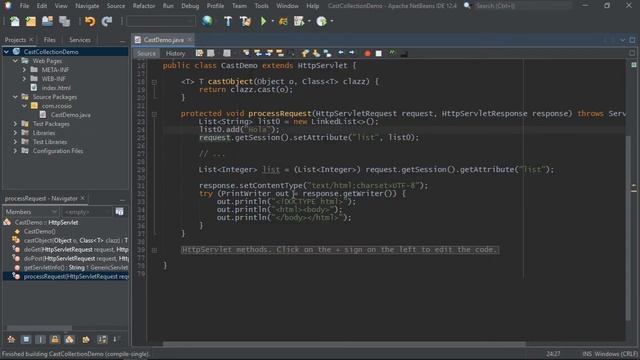640x360 pixels.
Task: Open the Debug menu
Action: [x=190, y=6]
